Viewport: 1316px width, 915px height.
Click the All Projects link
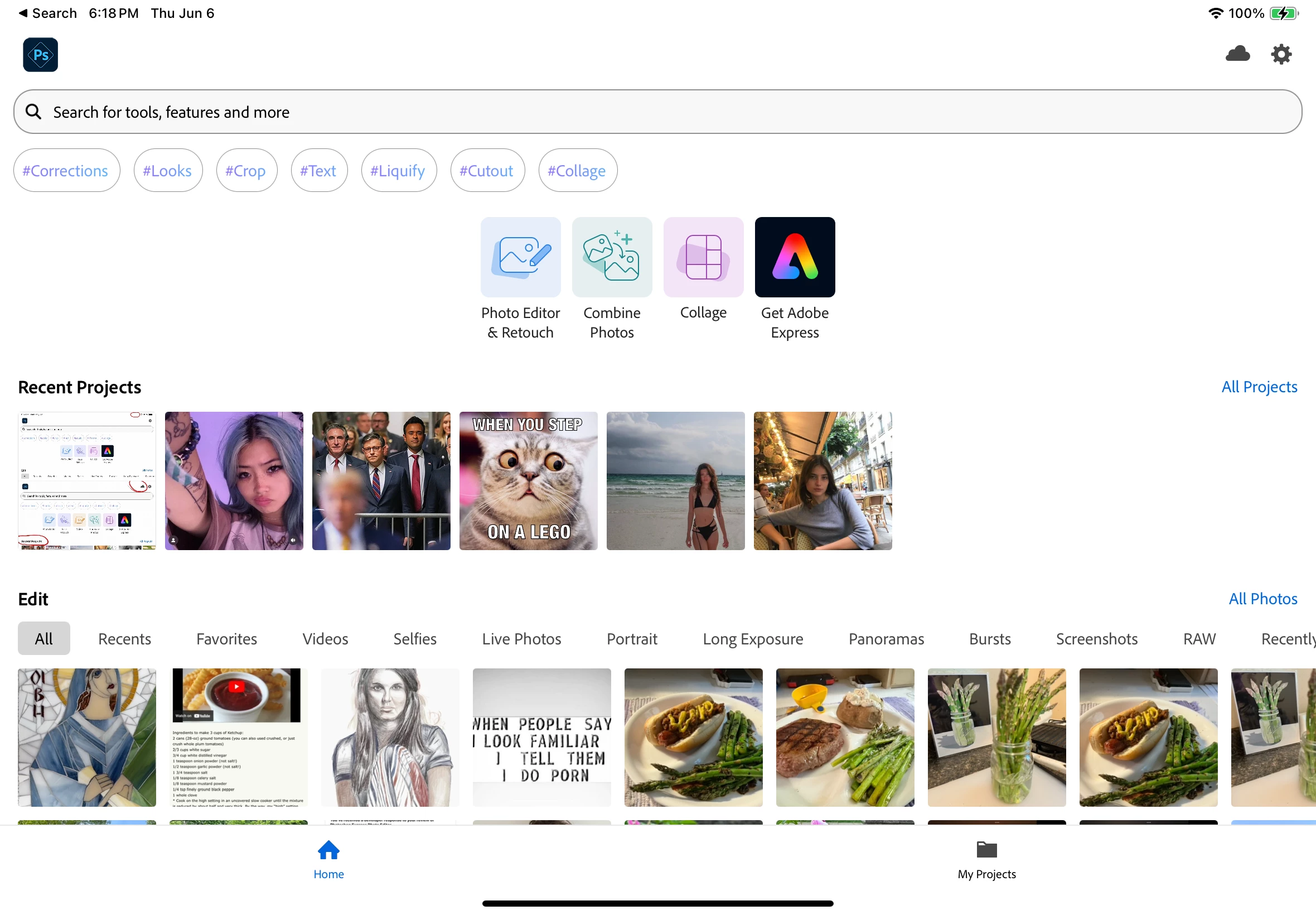pos(1259,387)
